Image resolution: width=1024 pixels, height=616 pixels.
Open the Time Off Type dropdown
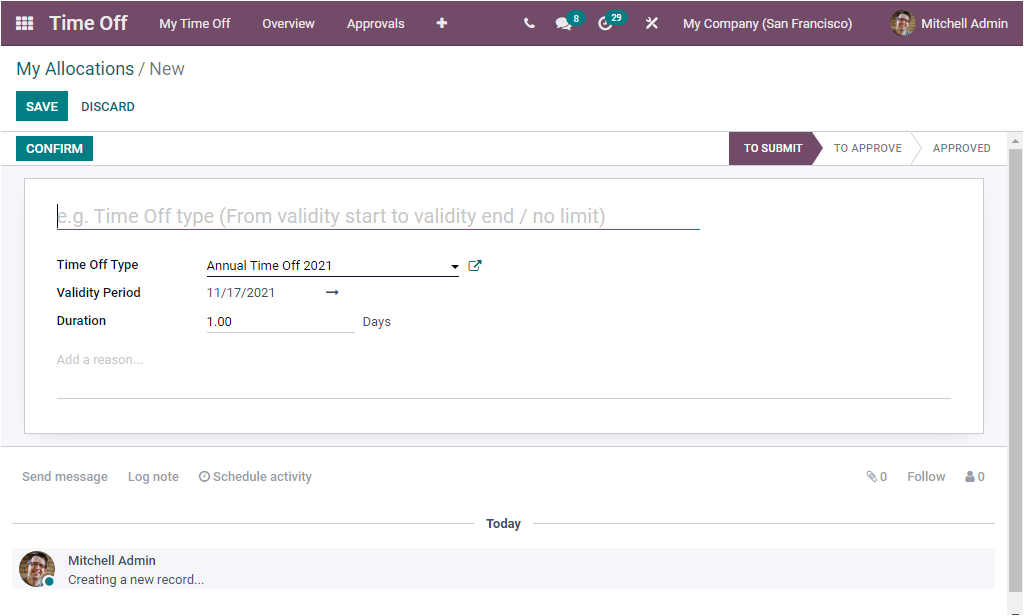pyautogui.click(x=453, y=266)
